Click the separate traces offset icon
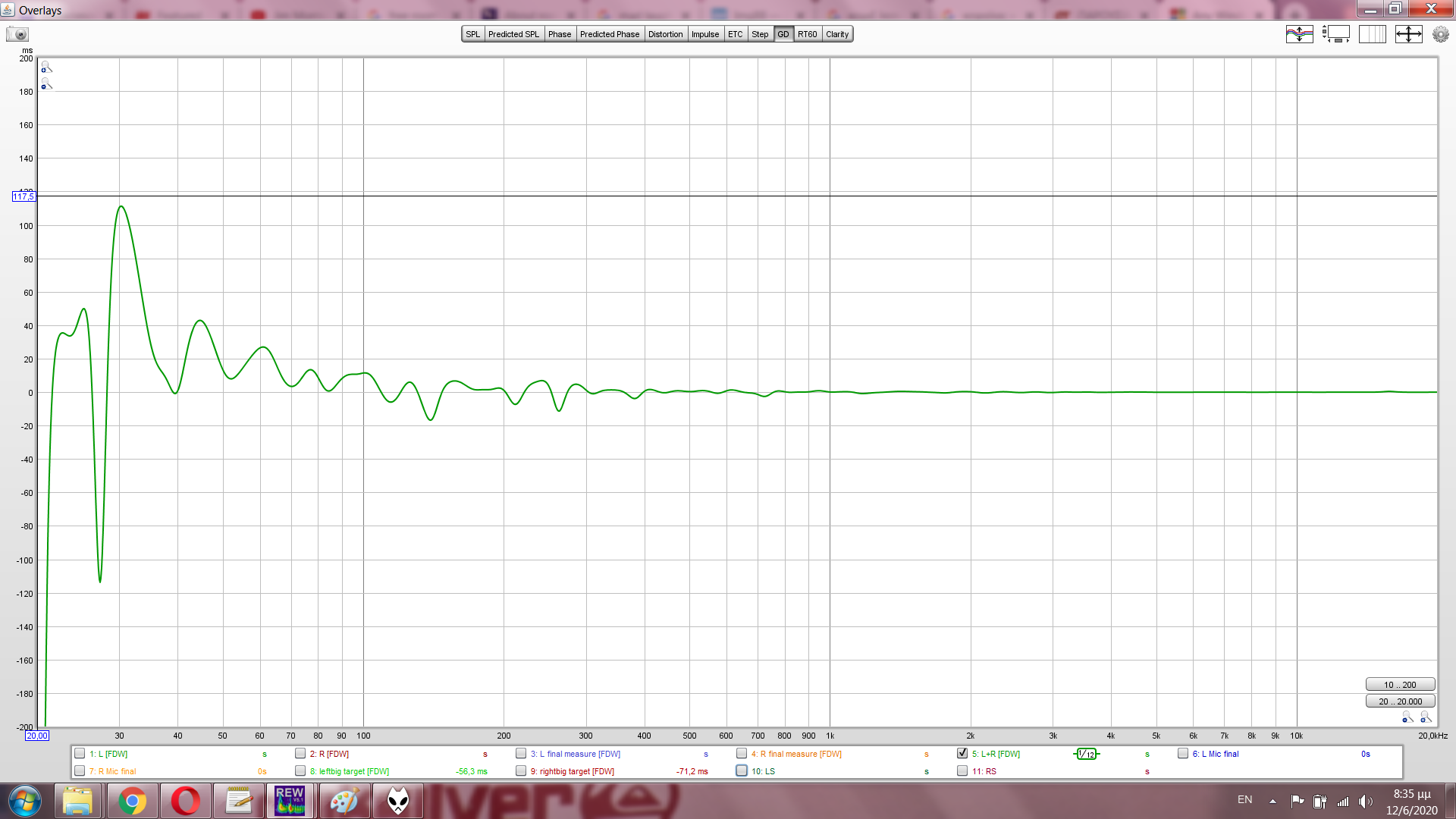Viewport: 1456px width, 819px height. (x=1299, y=34)
